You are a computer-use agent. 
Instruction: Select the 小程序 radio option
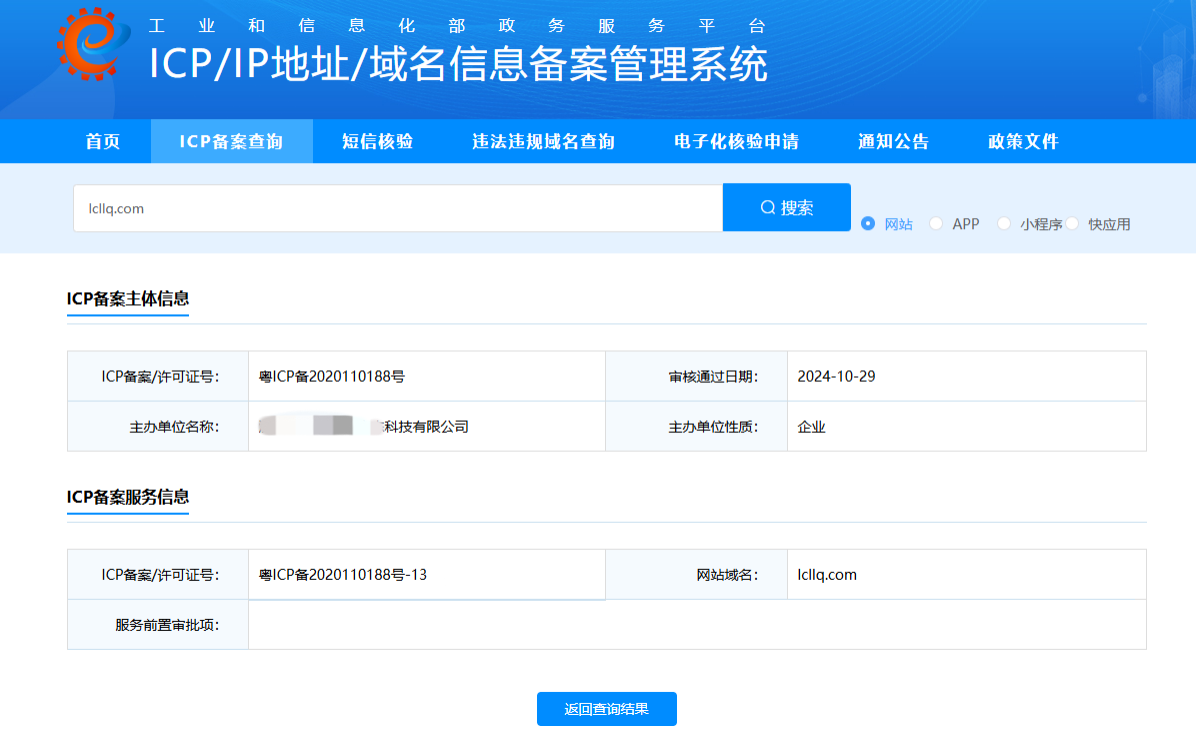click(1004, 224)
